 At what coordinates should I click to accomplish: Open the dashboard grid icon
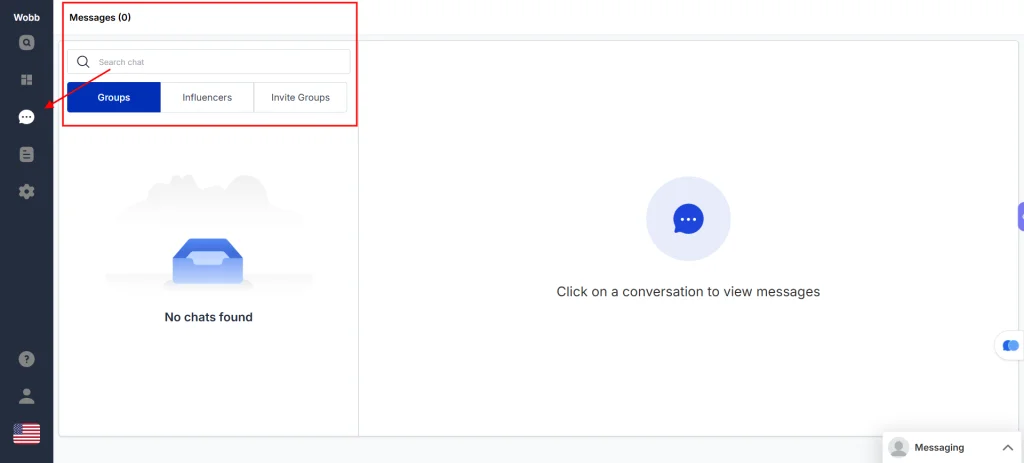pos(26,80)
